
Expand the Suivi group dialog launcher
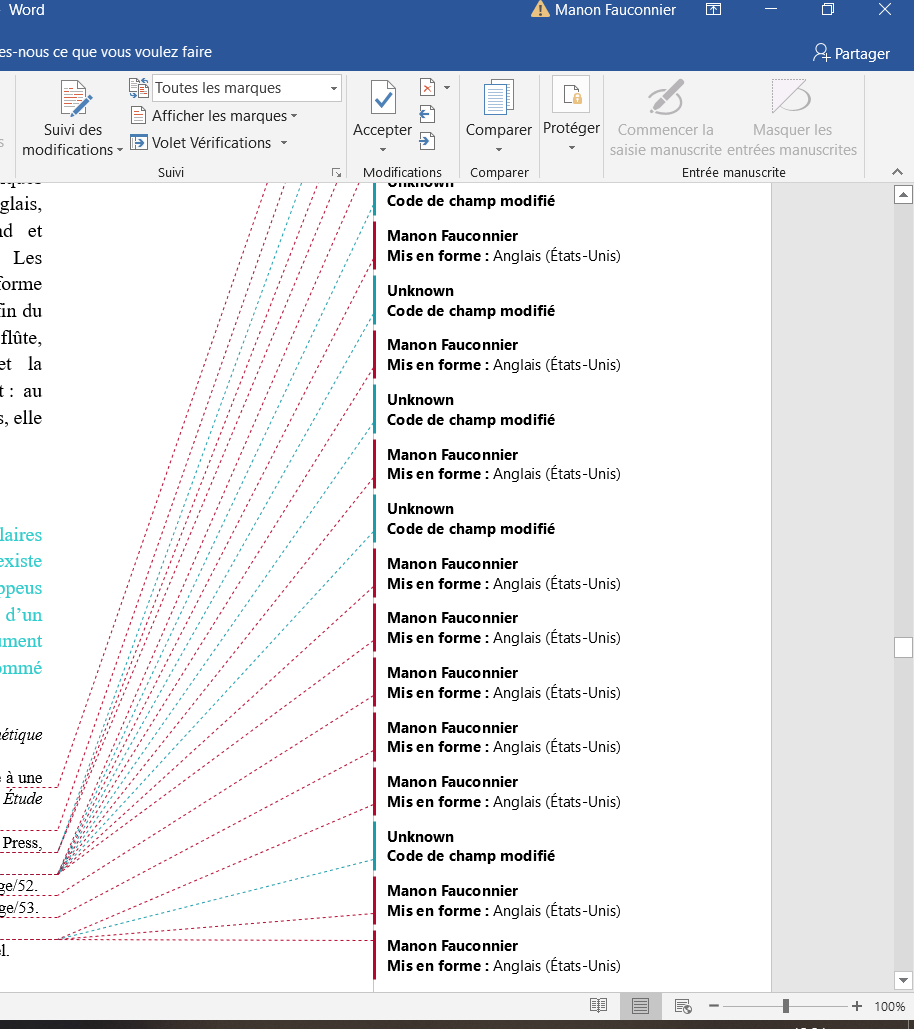tap(337, 173)
